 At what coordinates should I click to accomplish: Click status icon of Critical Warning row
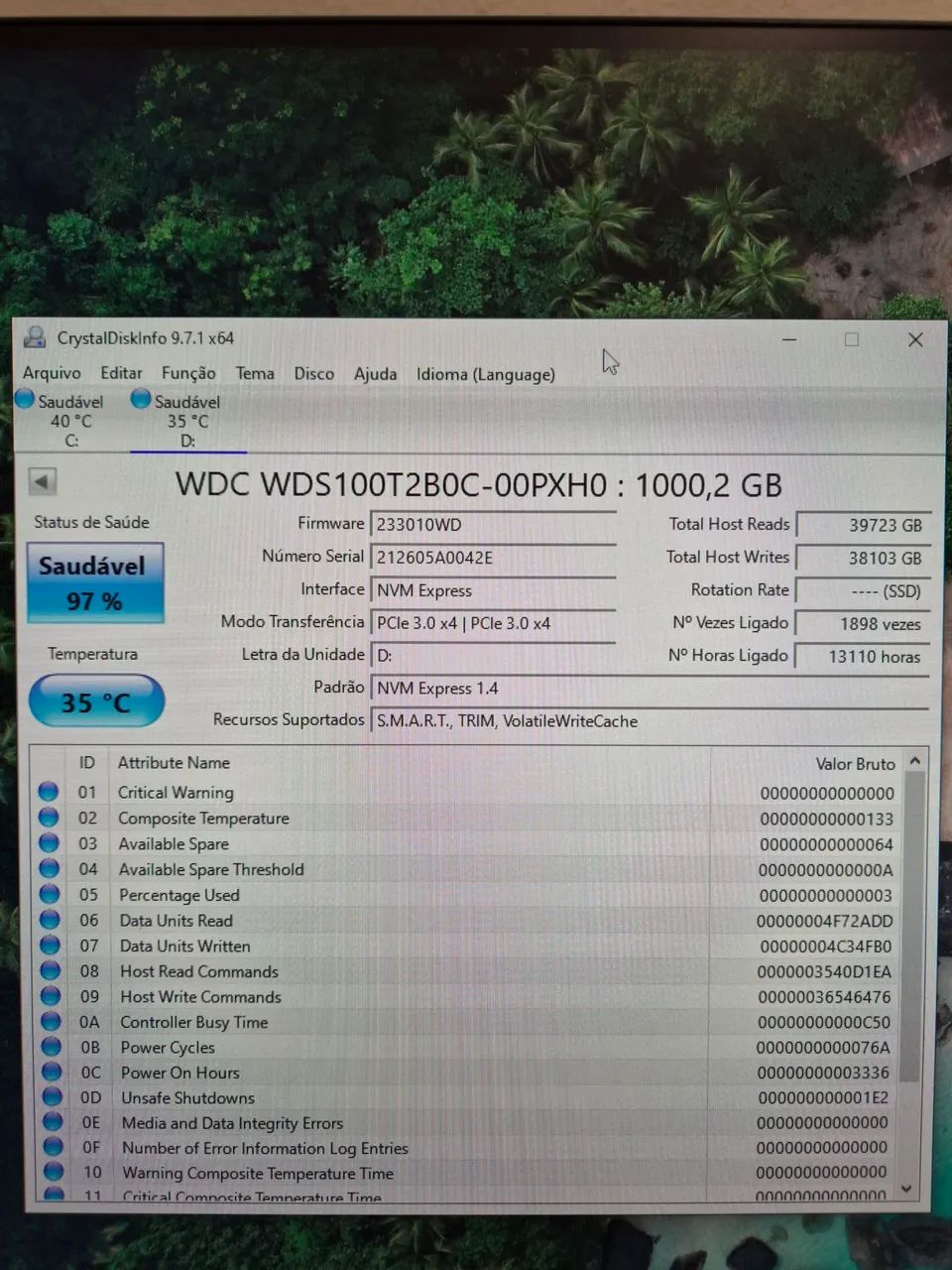click(48, 792)
